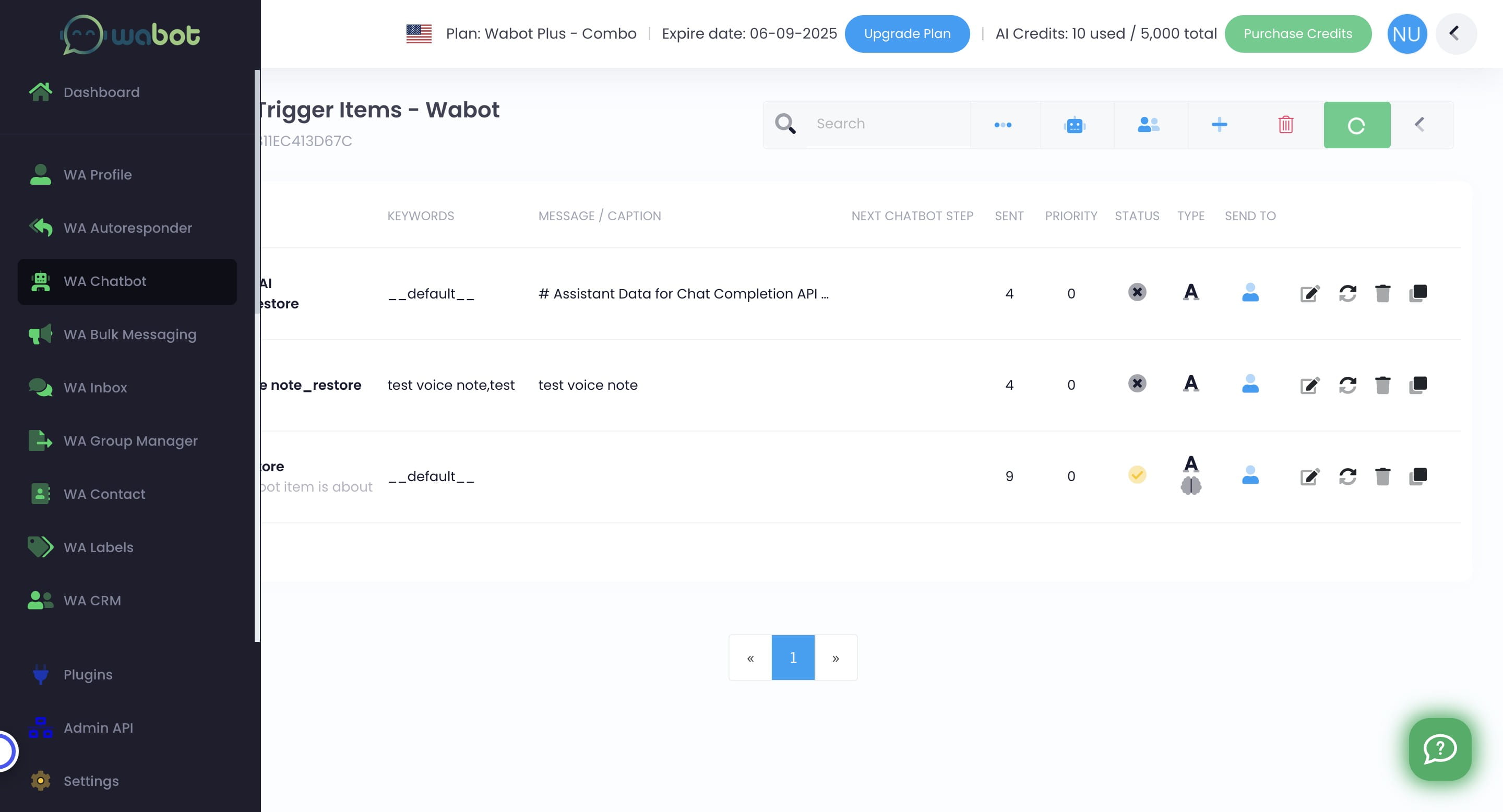Edit the test voice note row
1503x812 pixels.
coord(1309,385)
